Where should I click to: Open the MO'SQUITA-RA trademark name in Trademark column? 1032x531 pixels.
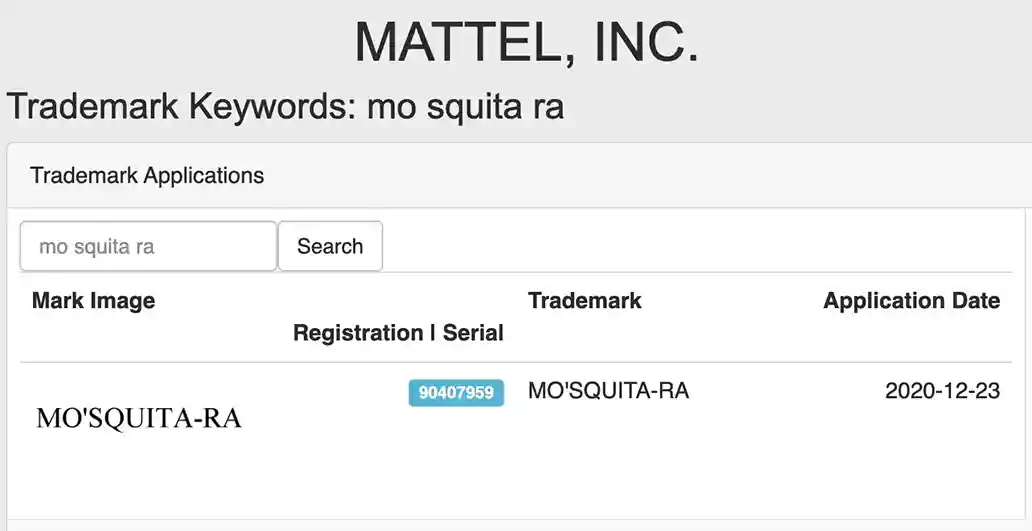608,390
